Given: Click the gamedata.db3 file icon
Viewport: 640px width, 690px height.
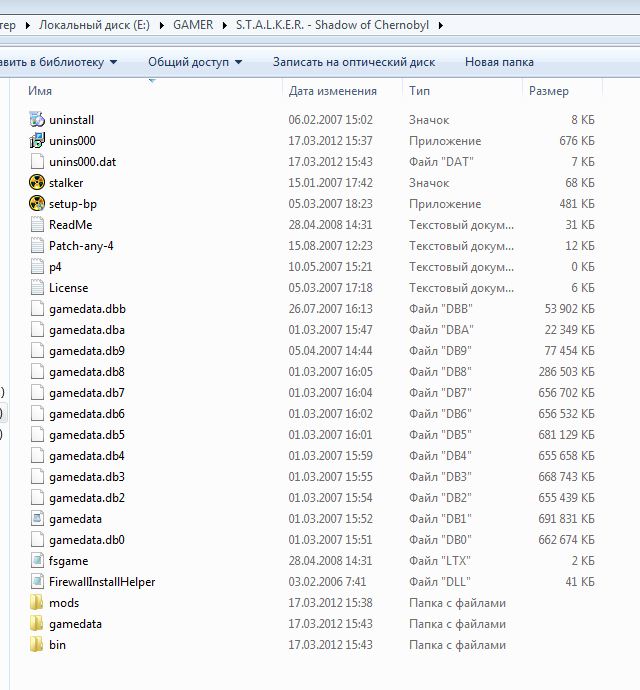Looking at the screenshot, I should point(37,477).
